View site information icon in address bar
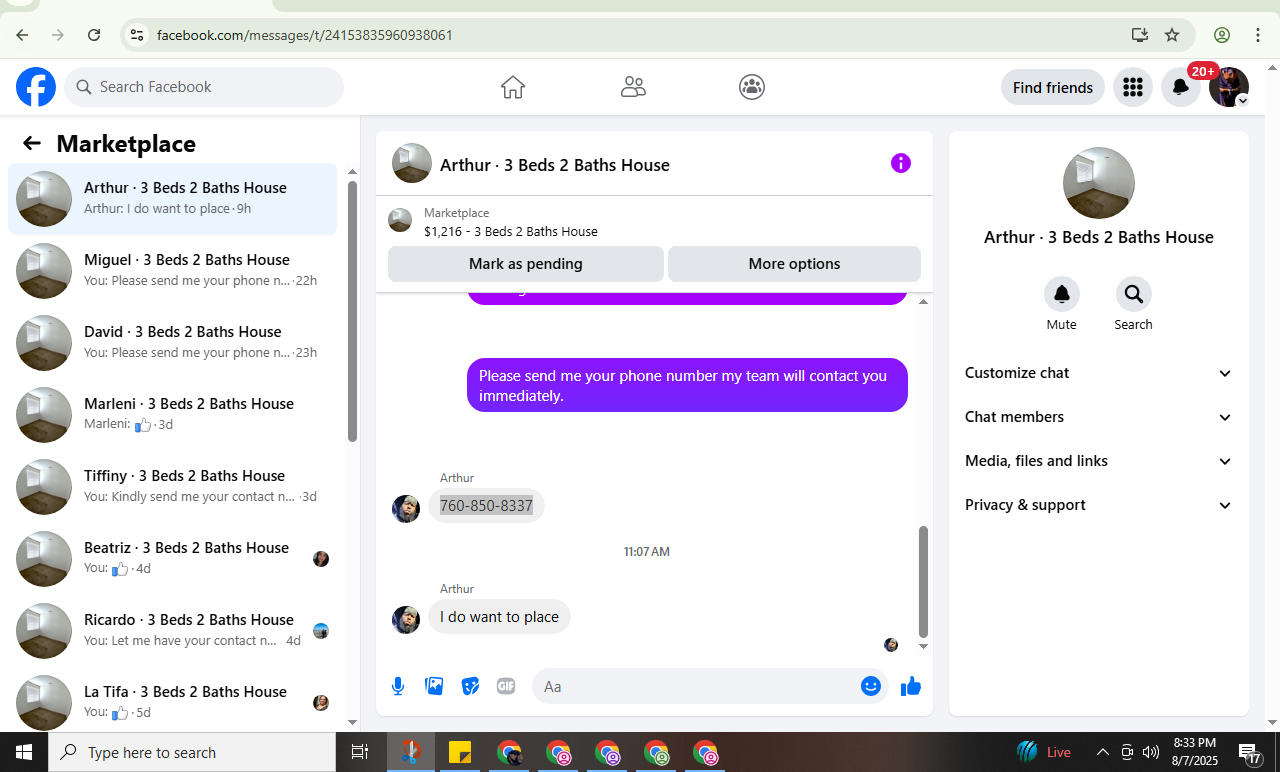This screenshot has width=1280, height=772. (138, 35)
